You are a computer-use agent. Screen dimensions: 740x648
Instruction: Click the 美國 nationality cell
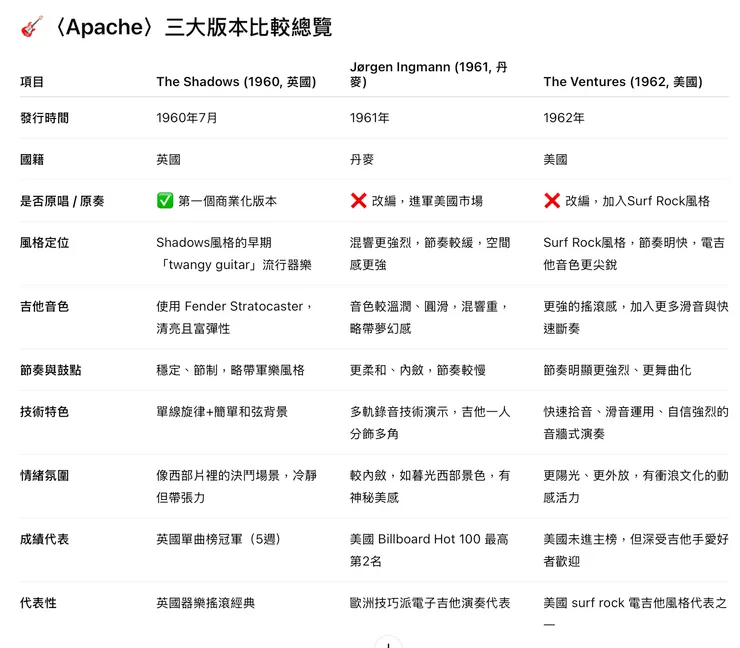pyautogui.click(x=555, y=160)
